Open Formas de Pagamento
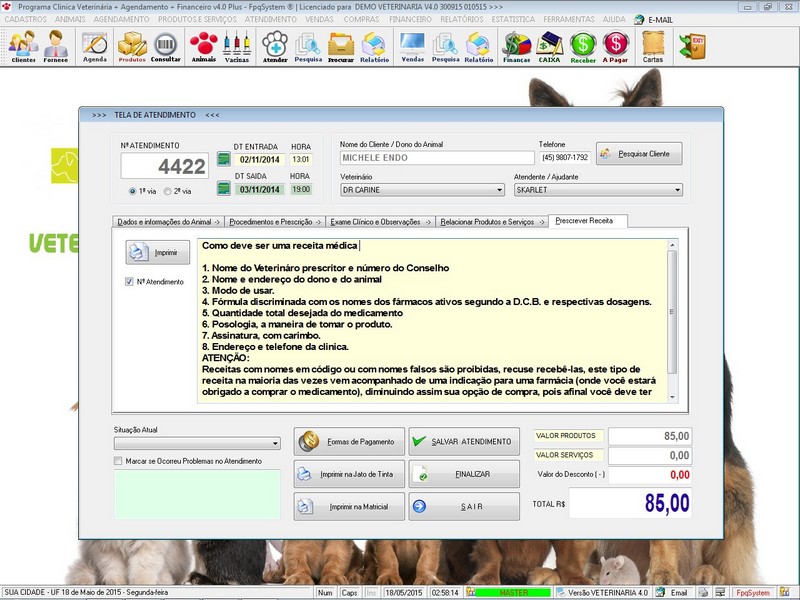The height and width of the screenshot is (600, 800). click(x=349, y=441)
